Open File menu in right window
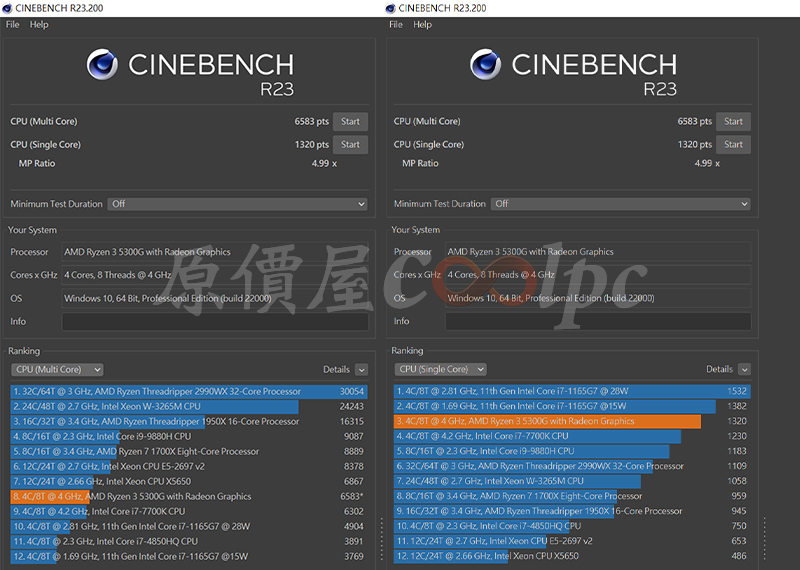800x570 pixels. point(396,24)
